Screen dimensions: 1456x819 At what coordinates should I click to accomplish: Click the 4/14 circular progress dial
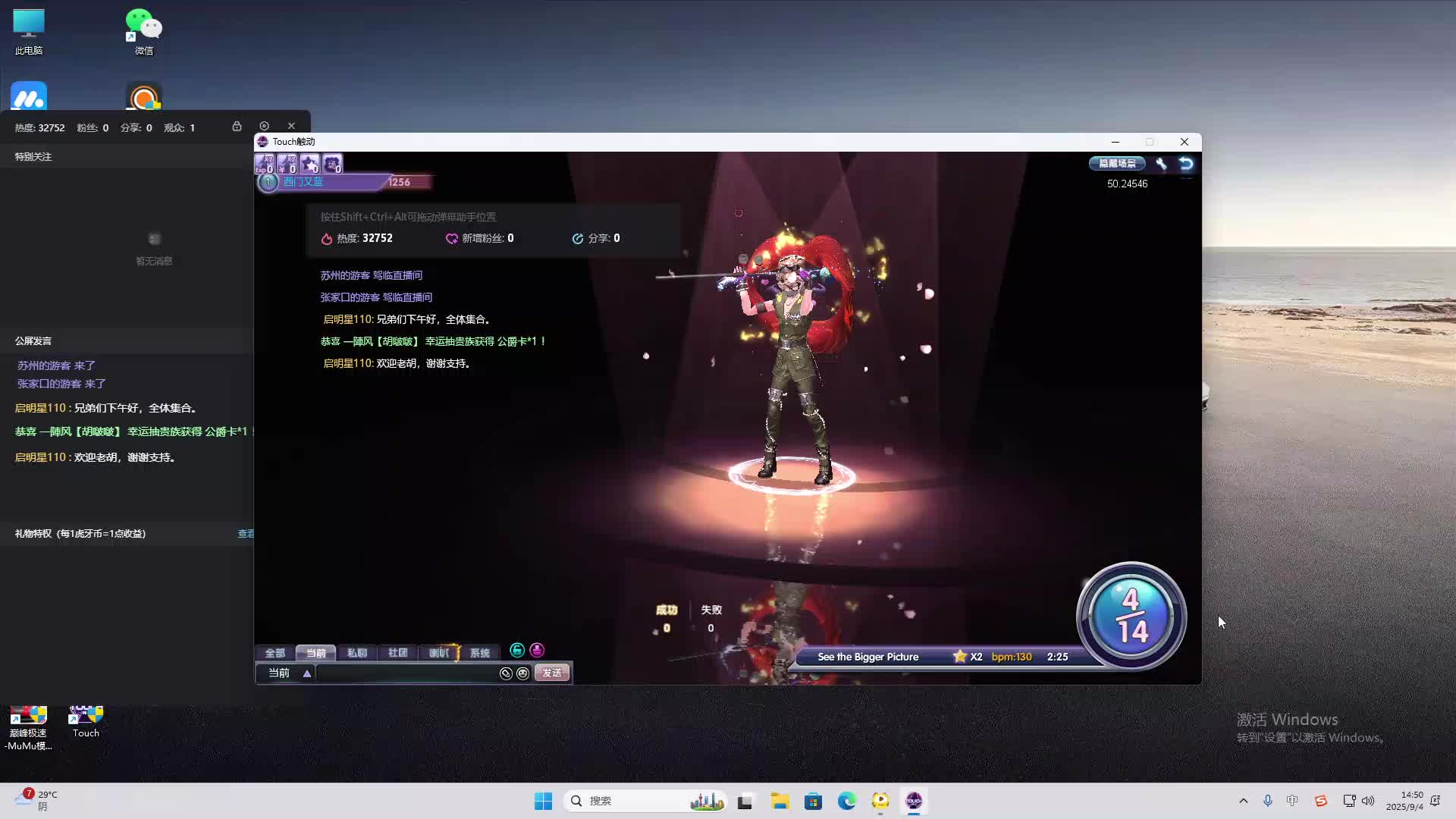pyautogui.click(x=1131, y=616)
